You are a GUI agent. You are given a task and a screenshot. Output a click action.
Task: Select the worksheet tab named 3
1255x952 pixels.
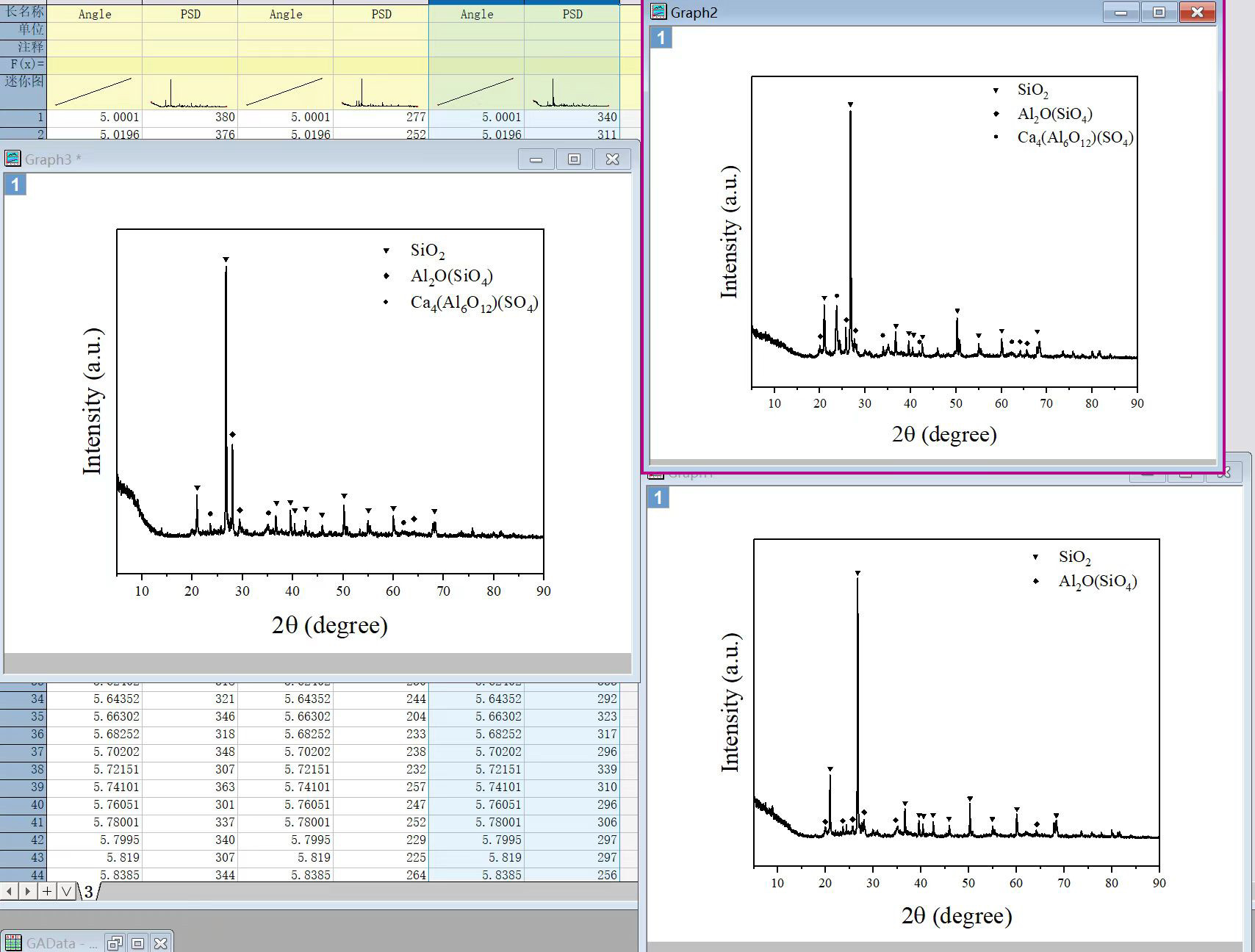(88, 891)
